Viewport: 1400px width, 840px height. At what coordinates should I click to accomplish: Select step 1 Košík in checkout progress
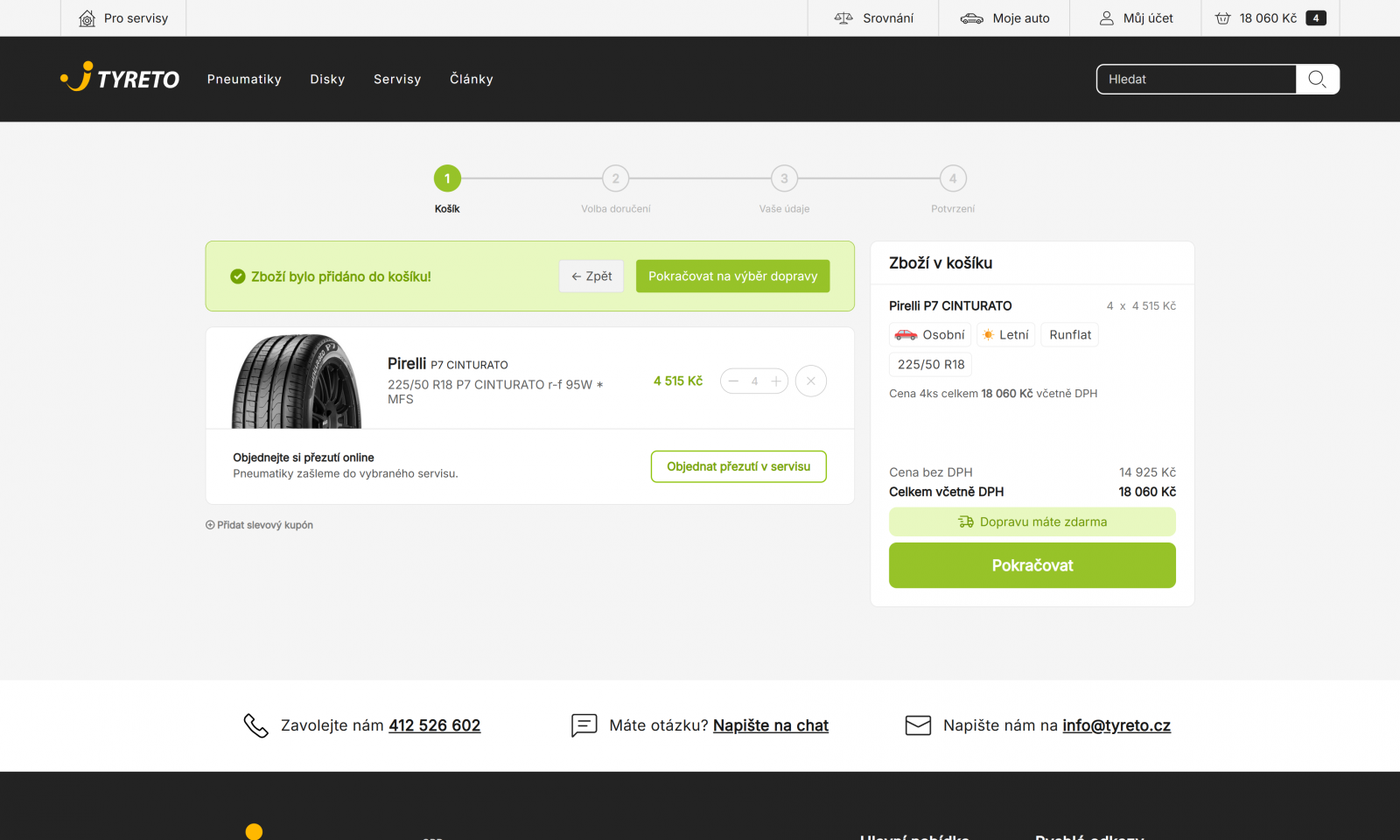[x=447, y=178]
